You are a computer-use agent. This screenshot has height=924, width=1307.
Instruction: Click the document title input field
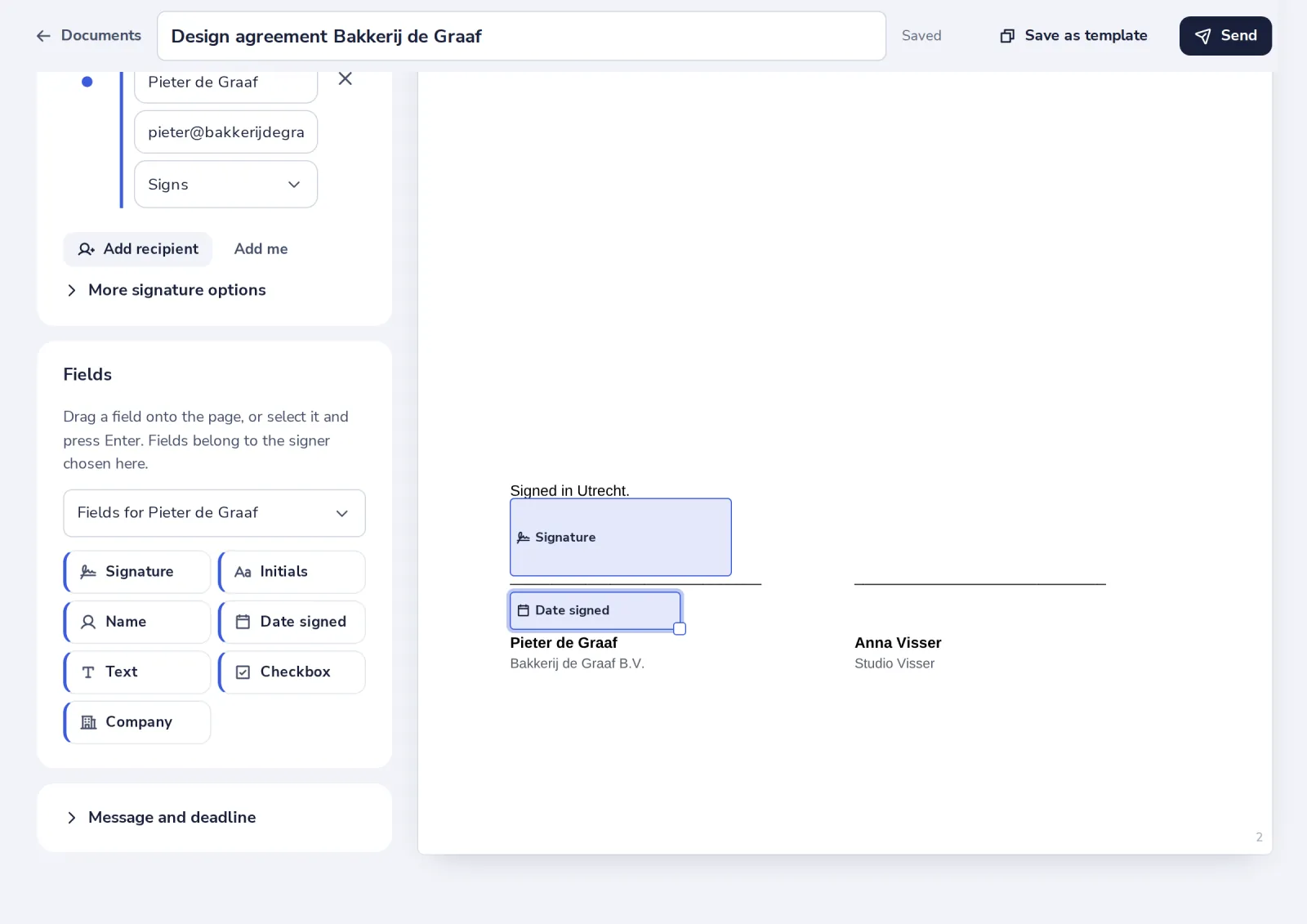521,36
